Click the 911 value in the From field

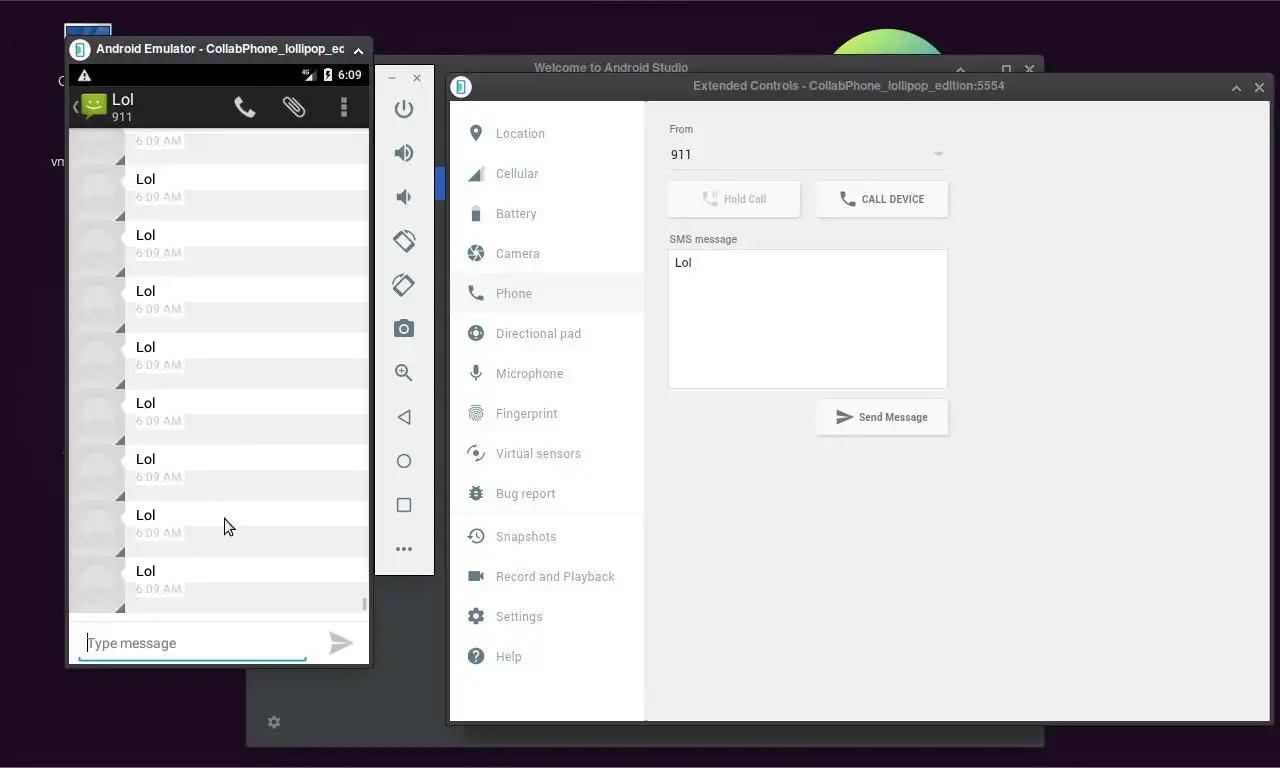click(x=681, y=154)
